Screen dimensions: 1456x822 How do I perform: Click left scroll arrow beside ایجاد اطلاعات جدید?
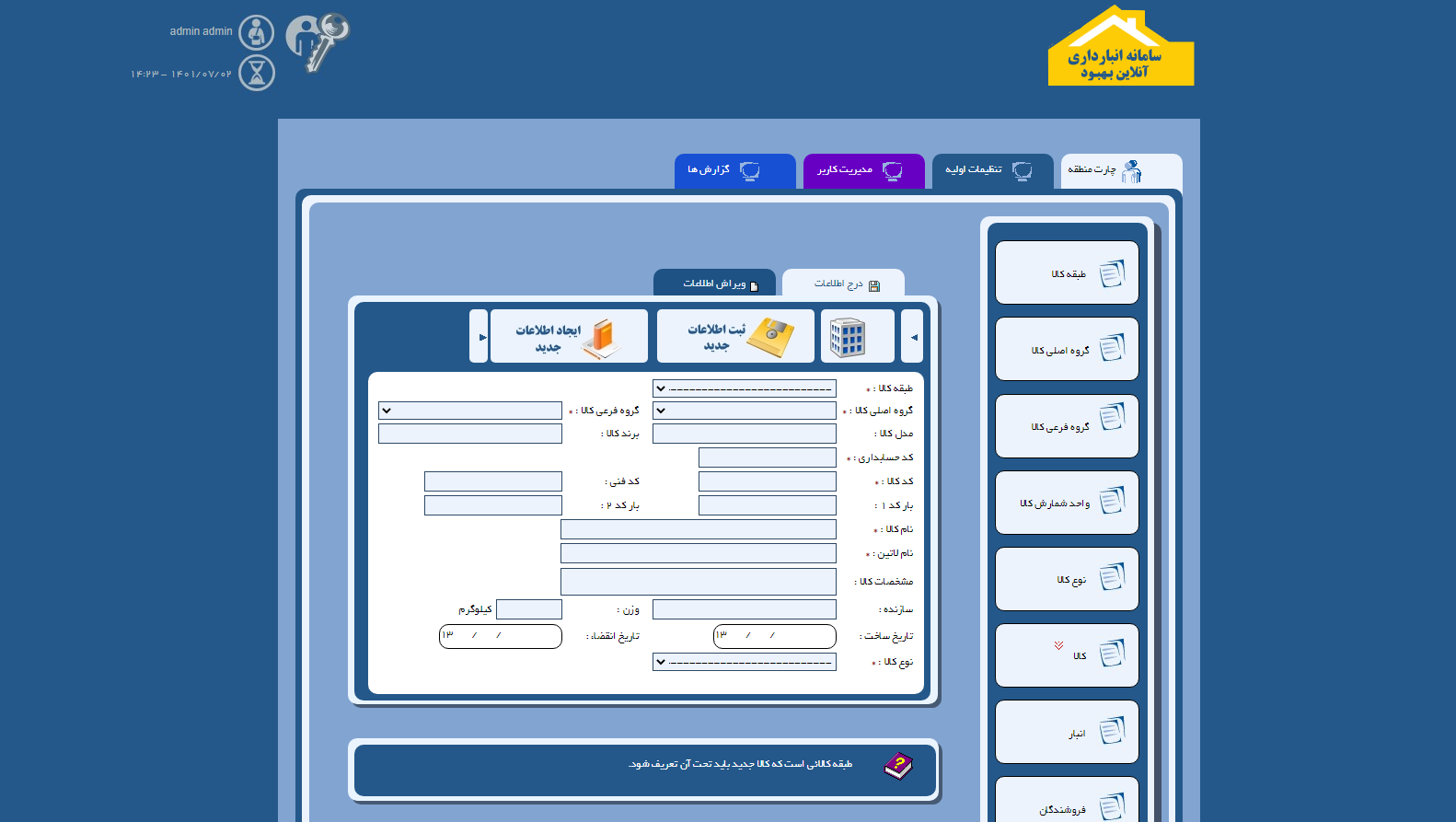coord(479,337)
